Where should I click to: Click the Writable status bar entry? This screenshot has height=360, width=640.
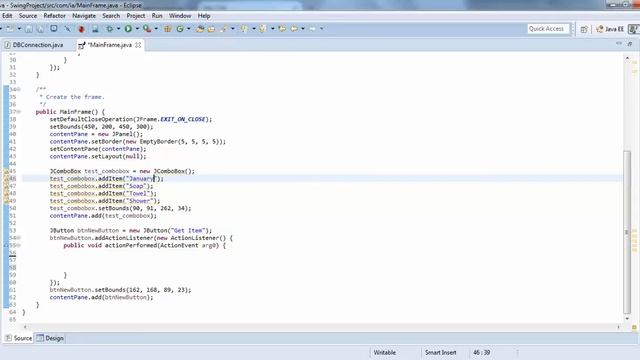point(384,353)
